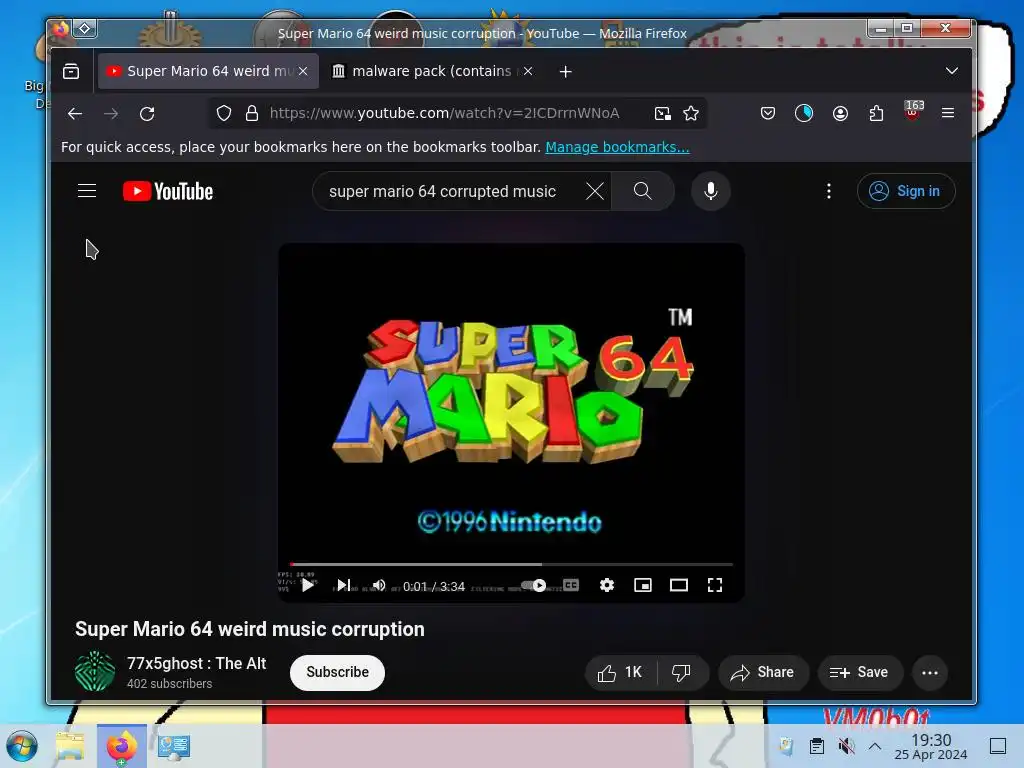Skip to the next video
The height and width of the screenshot is (768, 1024).
pyautogui.click(x=344, y=585)
